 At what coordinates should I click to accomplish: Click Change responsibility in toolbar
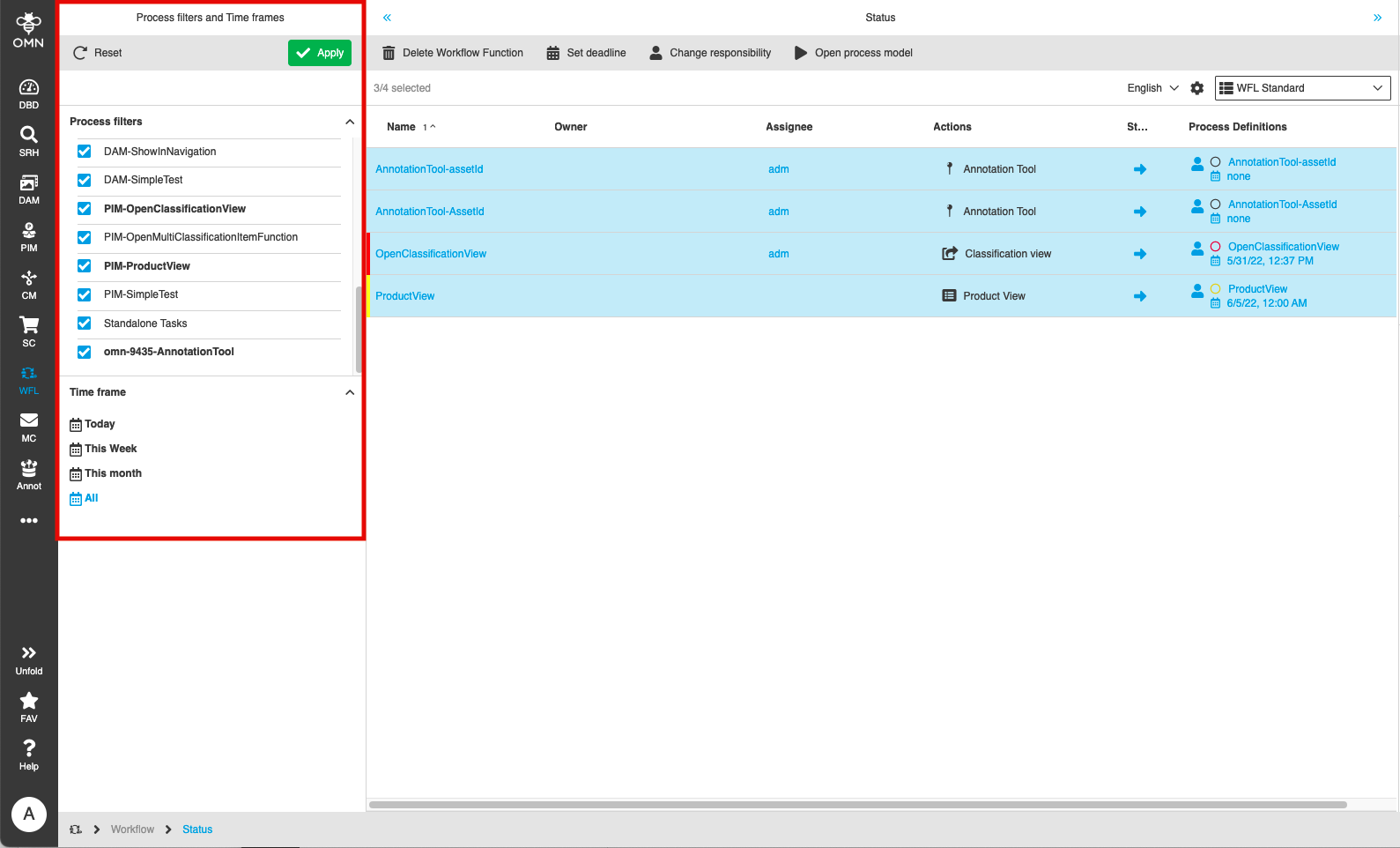click(x=709, y=53)
